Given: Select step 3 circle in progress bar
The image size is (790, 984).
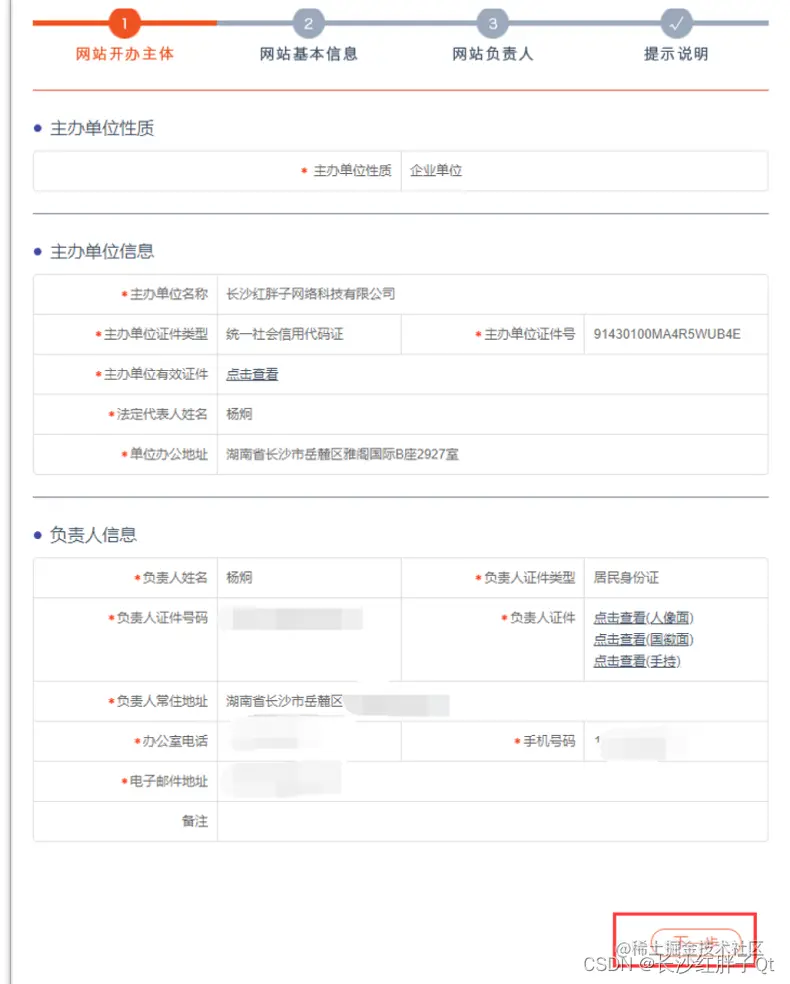Looking at the screenshot, I should pyautogui.click(x=493, y=23).
